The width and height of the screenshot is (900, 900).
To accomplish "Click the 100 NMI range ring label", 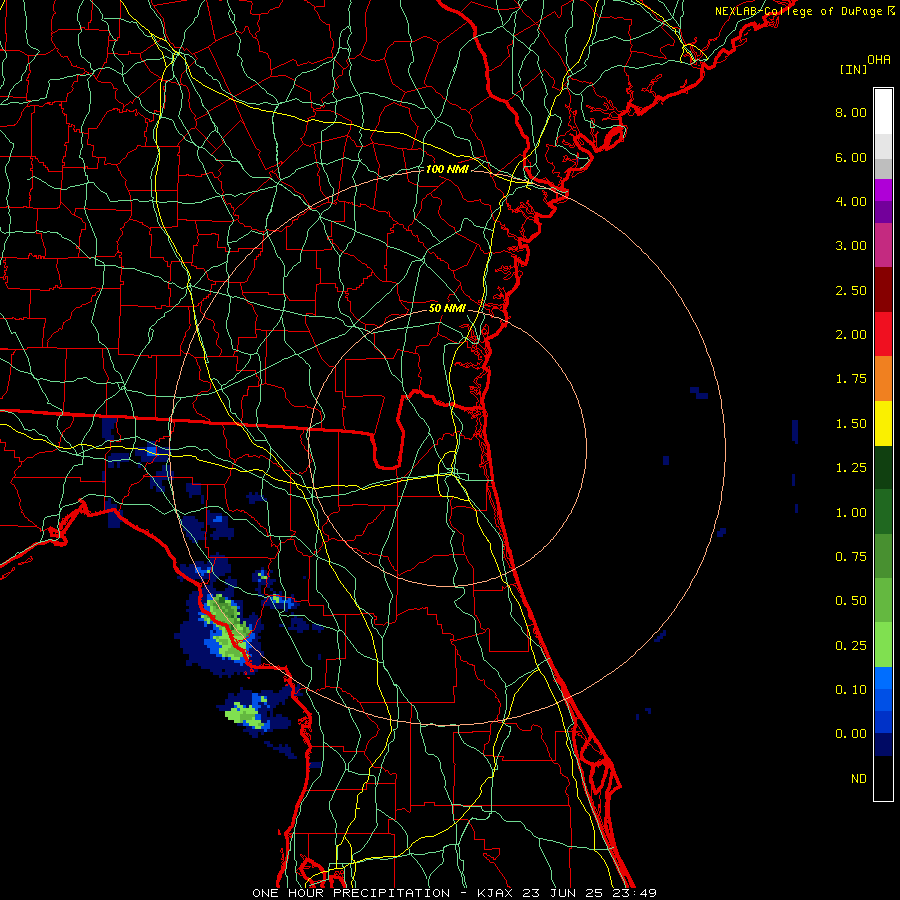I will pos(447,169).
